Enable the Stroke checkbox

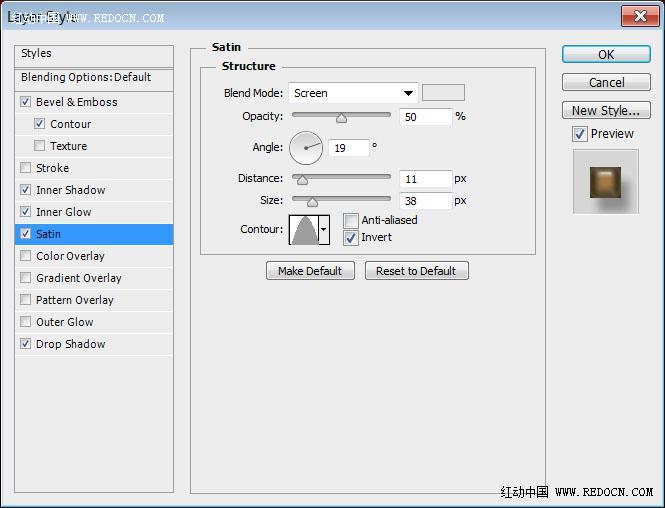25,168
